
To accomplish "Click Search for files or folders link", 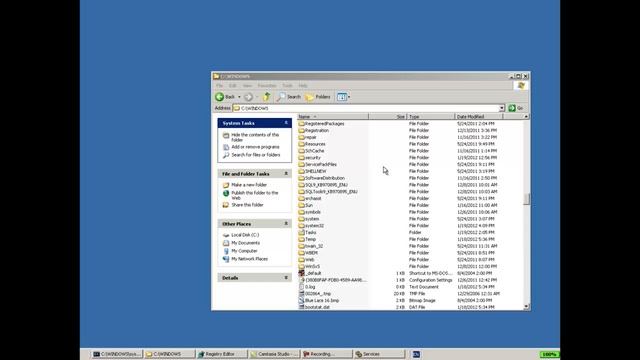I will [x=256, y=155].
